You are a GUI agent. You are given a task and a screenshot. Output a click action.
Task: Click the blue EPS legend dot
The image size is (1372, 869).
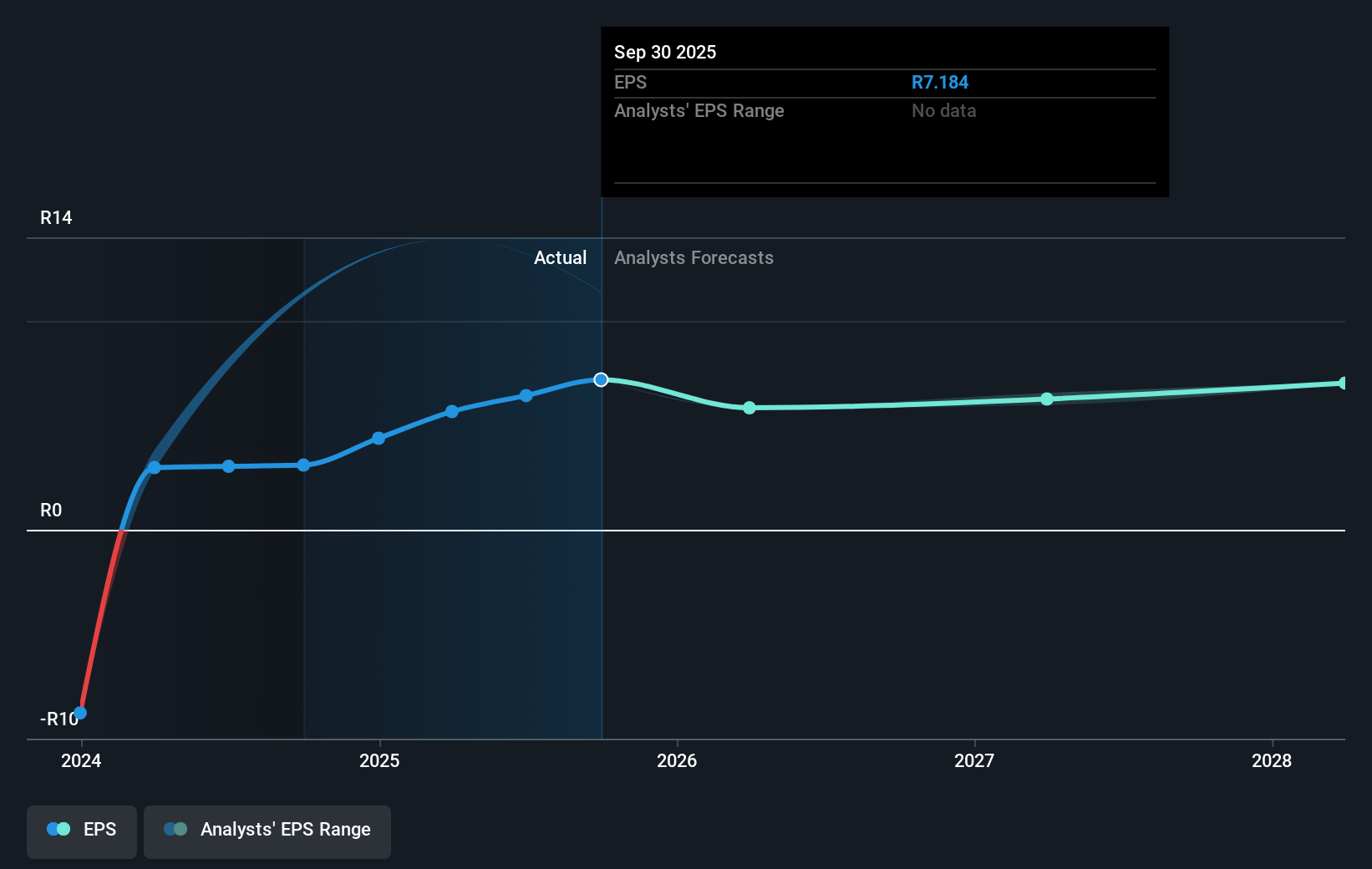pyautogui.click(x=53, y=829)
